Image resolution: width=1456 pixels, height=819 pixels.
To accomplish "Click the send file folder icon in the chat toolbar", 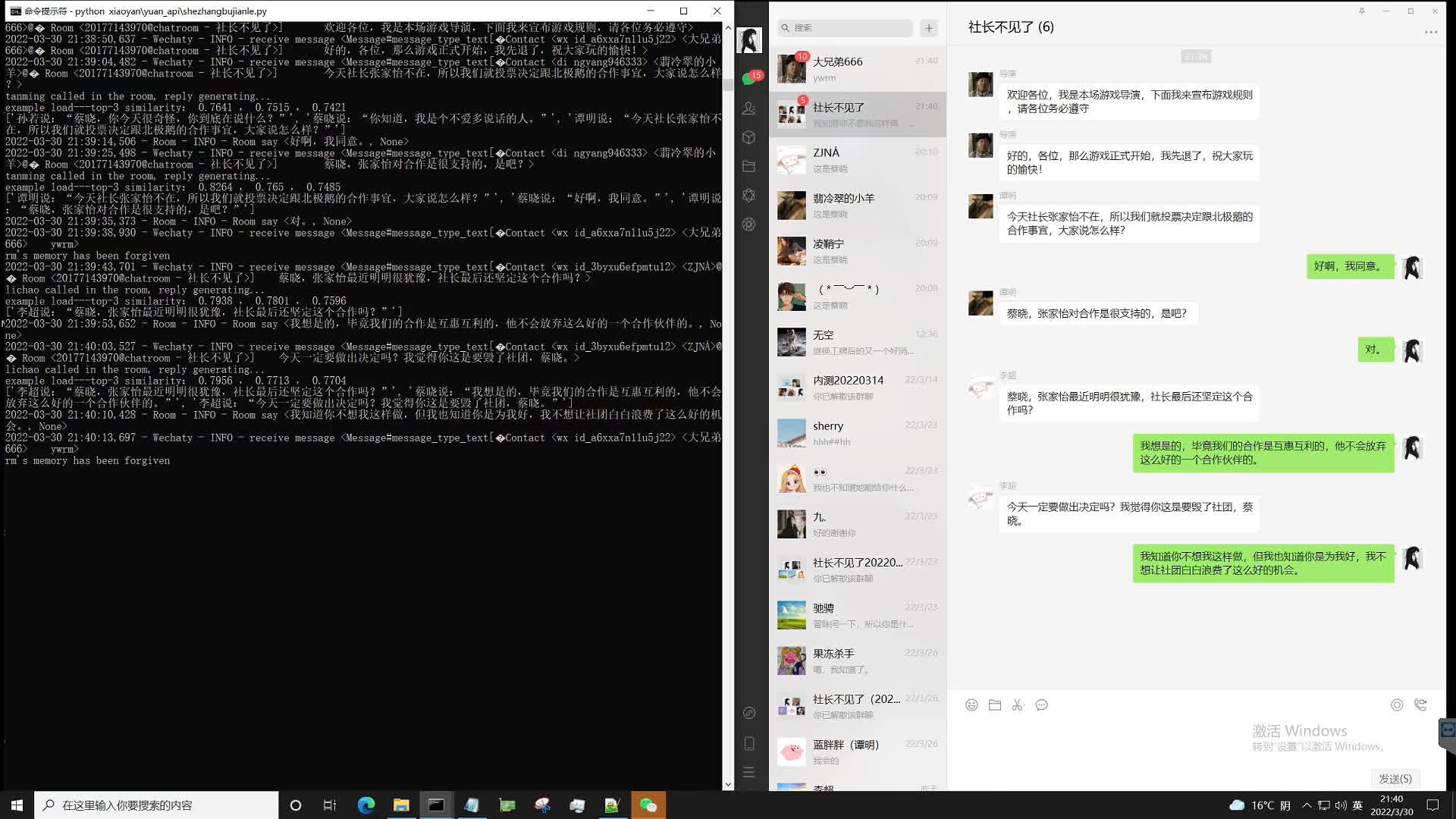I will pos(995,705).
